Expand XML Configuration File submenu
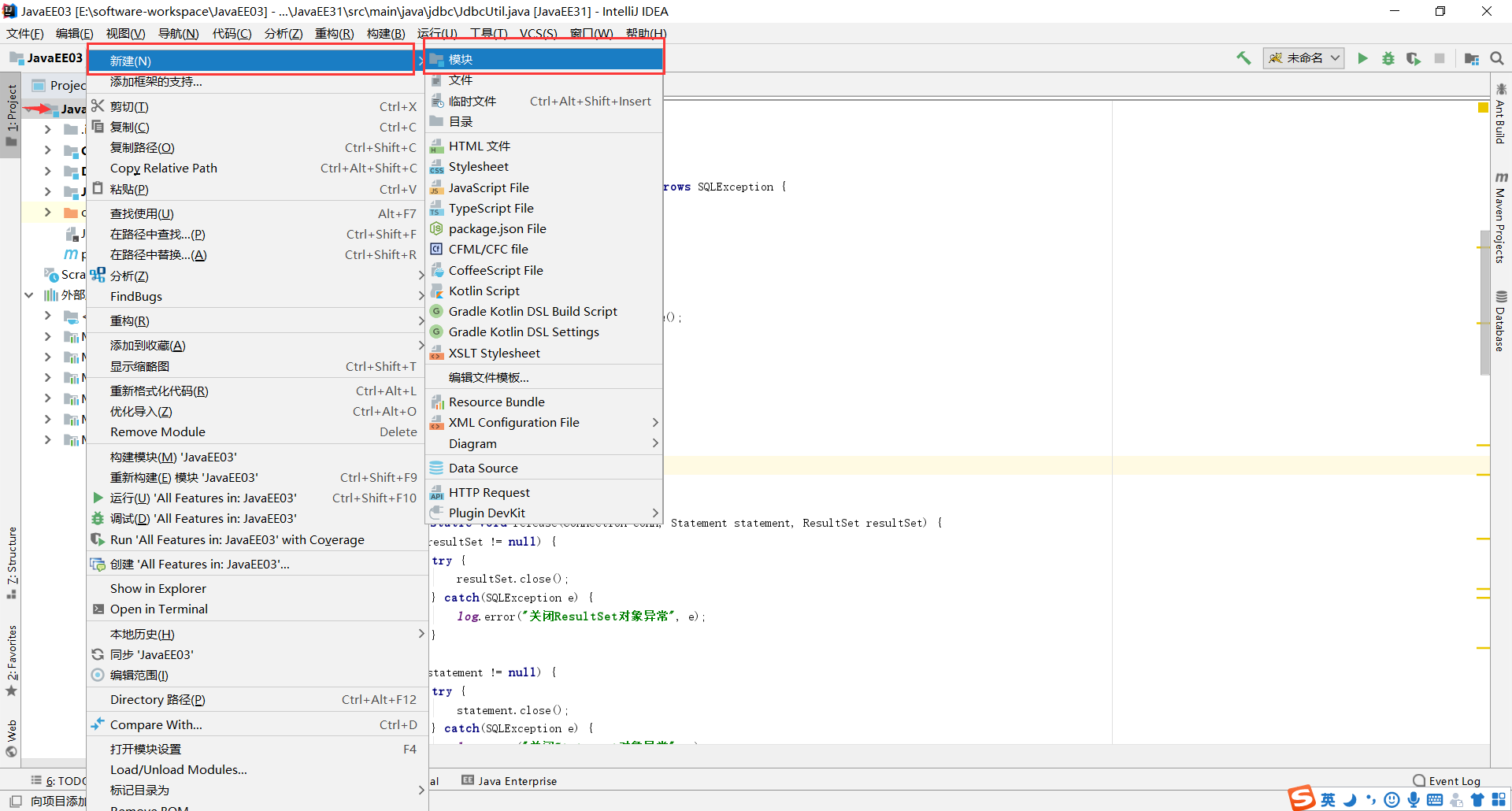The height and width of the screenshot is (811, 1512). click(x=544, y=422)
